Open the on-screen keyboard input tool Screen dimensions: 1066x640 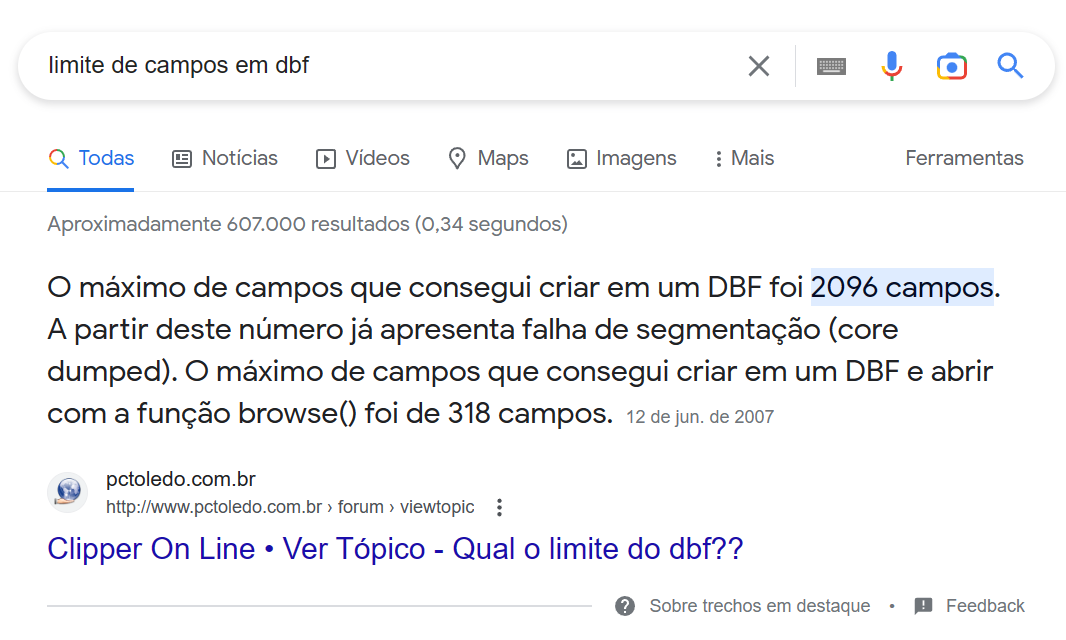pos(831,66)
